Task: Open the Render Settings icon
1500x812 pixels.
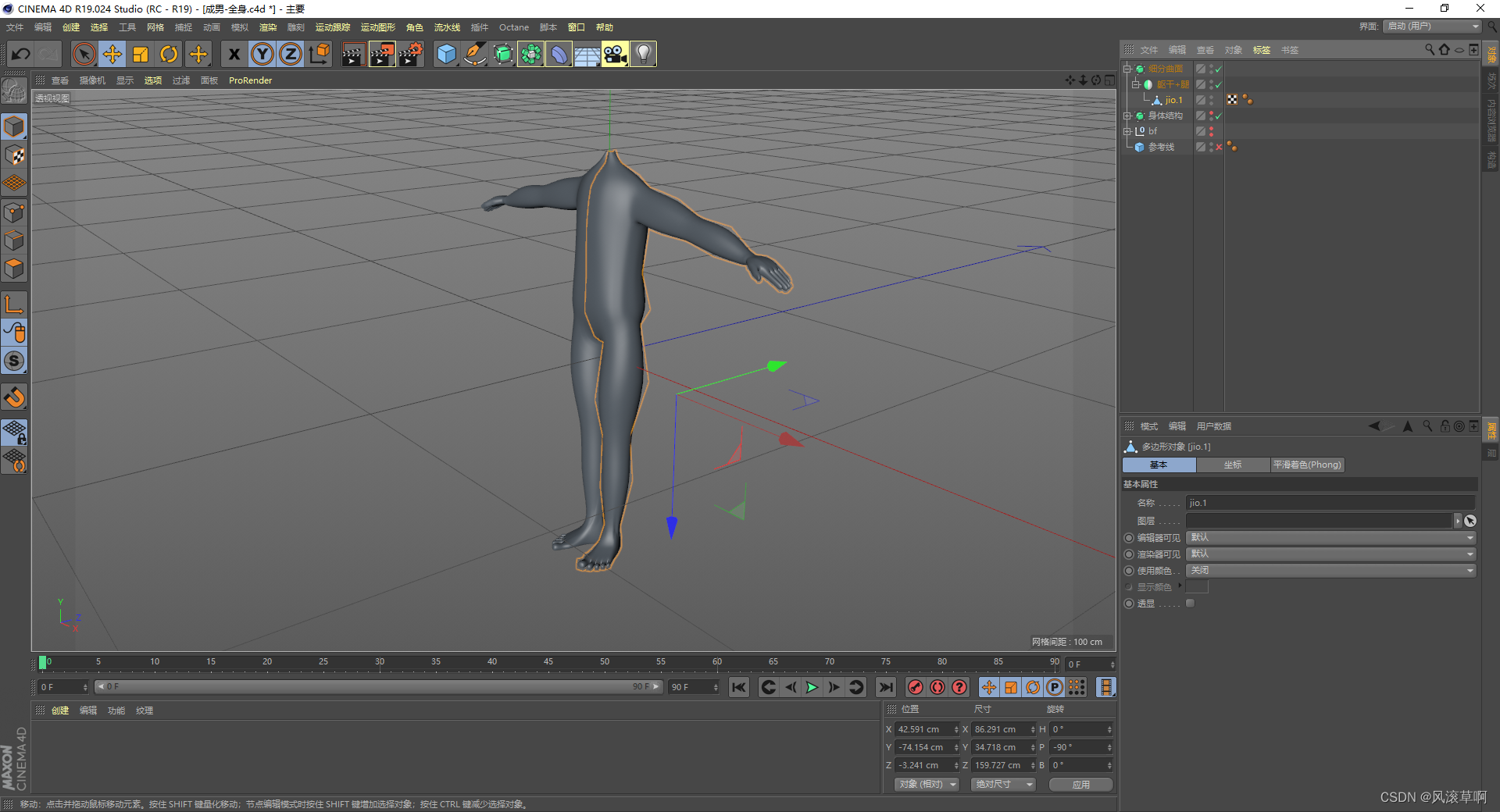Action: click(412, 54)
